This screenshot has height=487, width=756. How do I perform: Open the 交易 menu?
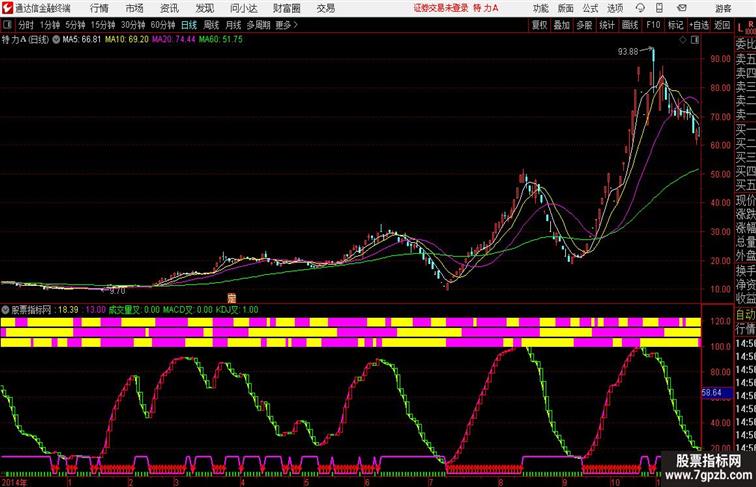(x=326, y=8)
